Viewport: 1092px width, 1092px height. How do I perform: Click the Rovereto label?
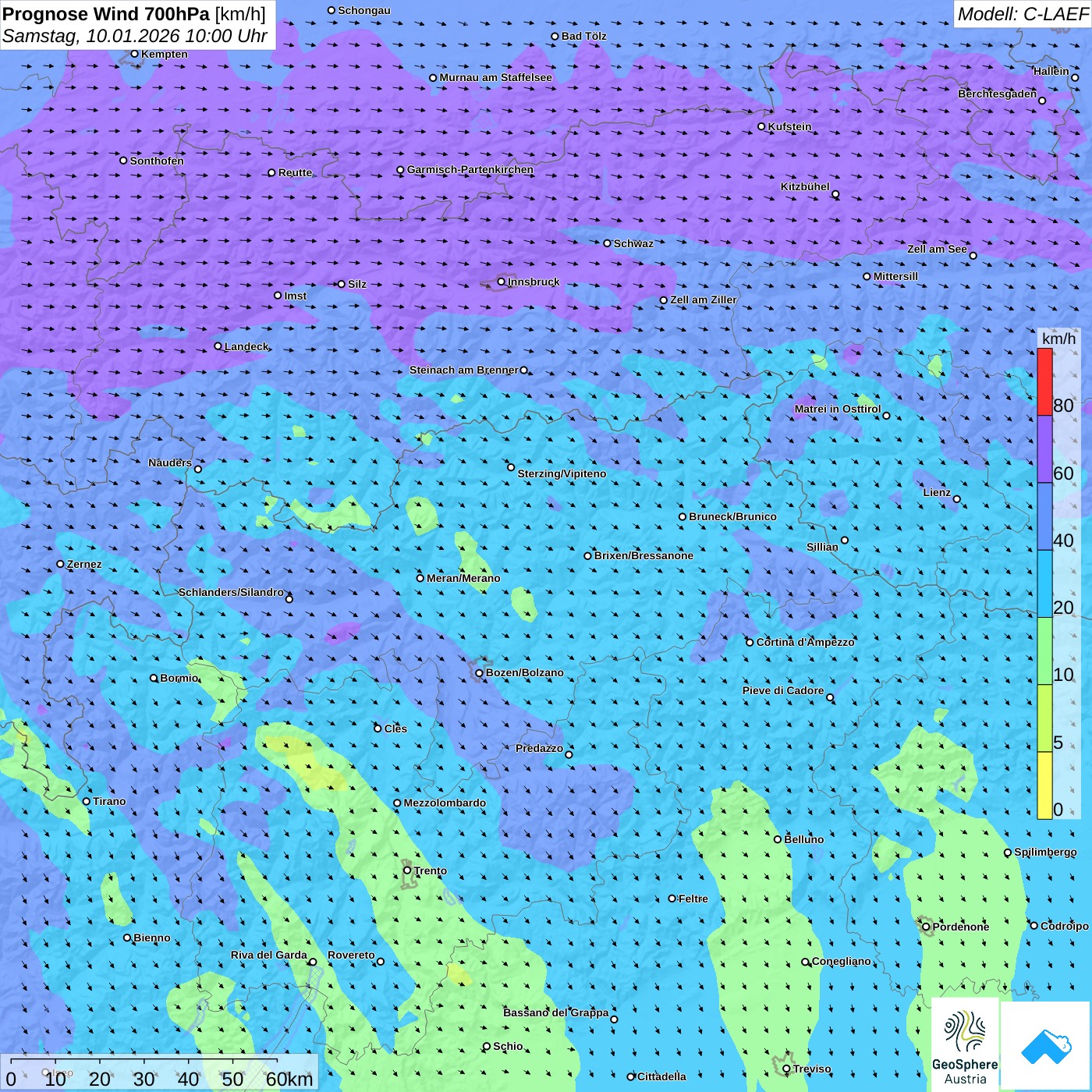point(351,955)
